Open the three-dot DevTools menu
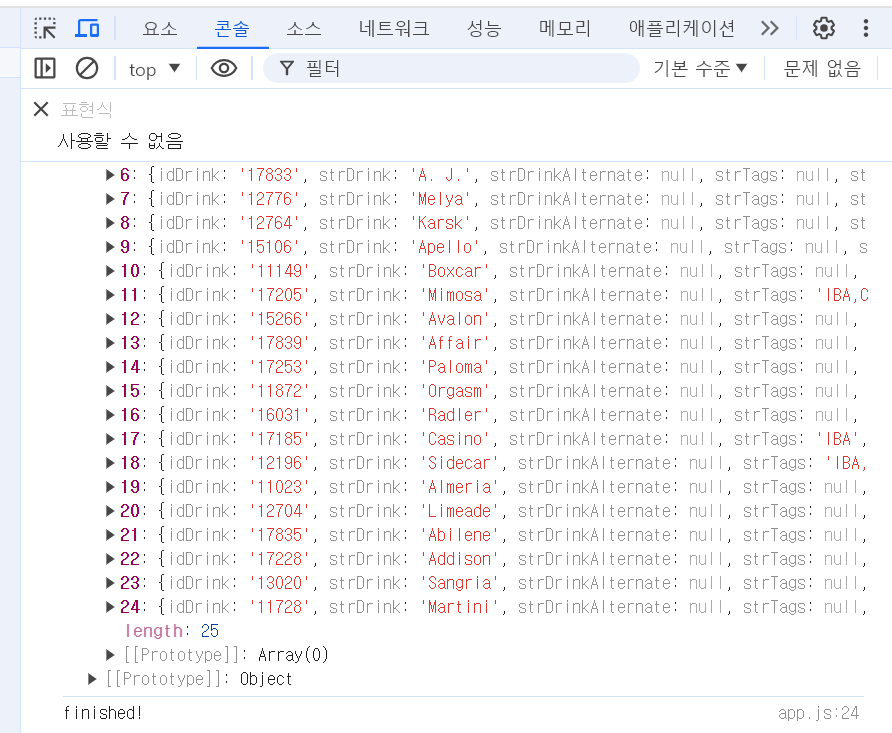The height and width of the screenshot is (733, 892). 865,28
